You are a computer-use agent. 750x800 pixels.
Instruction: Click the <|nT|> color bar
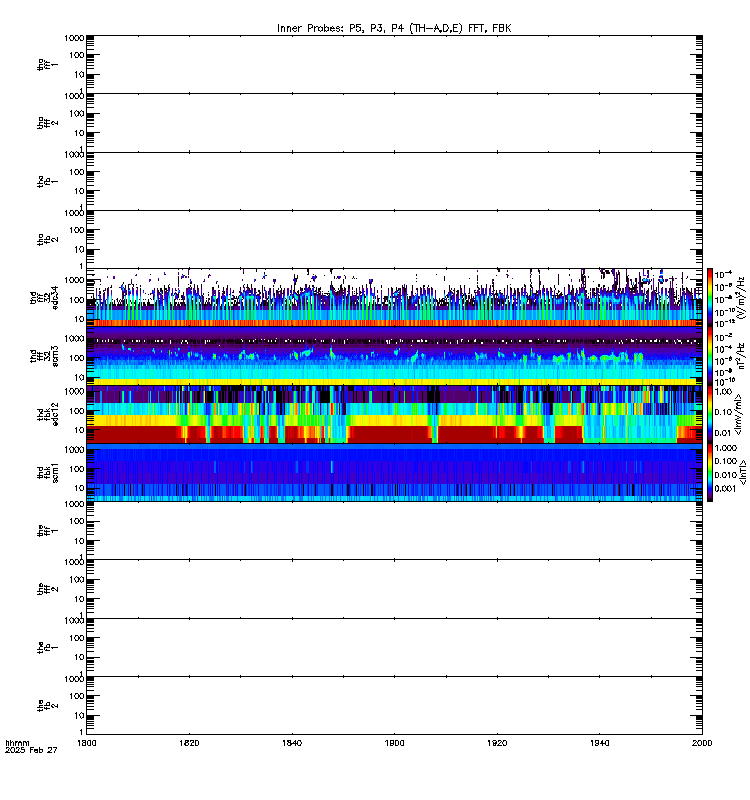pos(710,472)
